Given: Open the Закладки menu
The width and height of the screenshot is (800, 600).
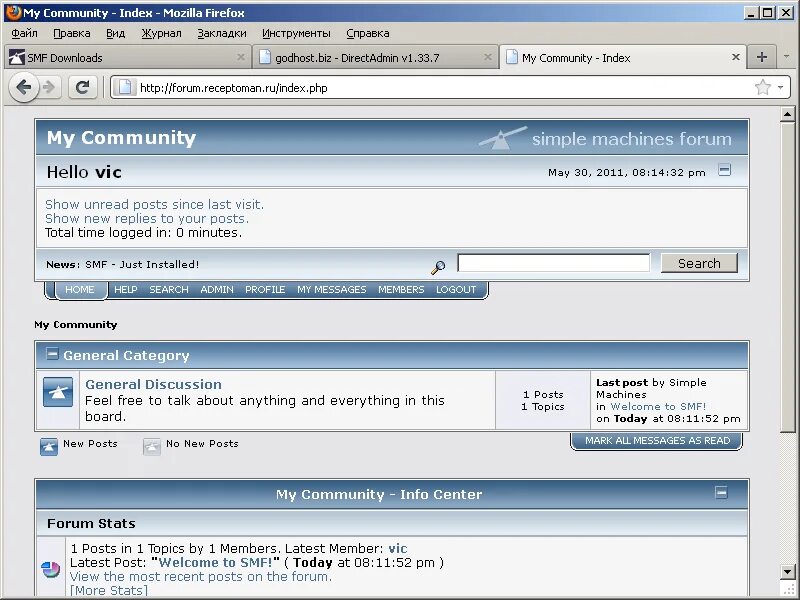Looking at the screenshot, I should click(x=222, y=33).
